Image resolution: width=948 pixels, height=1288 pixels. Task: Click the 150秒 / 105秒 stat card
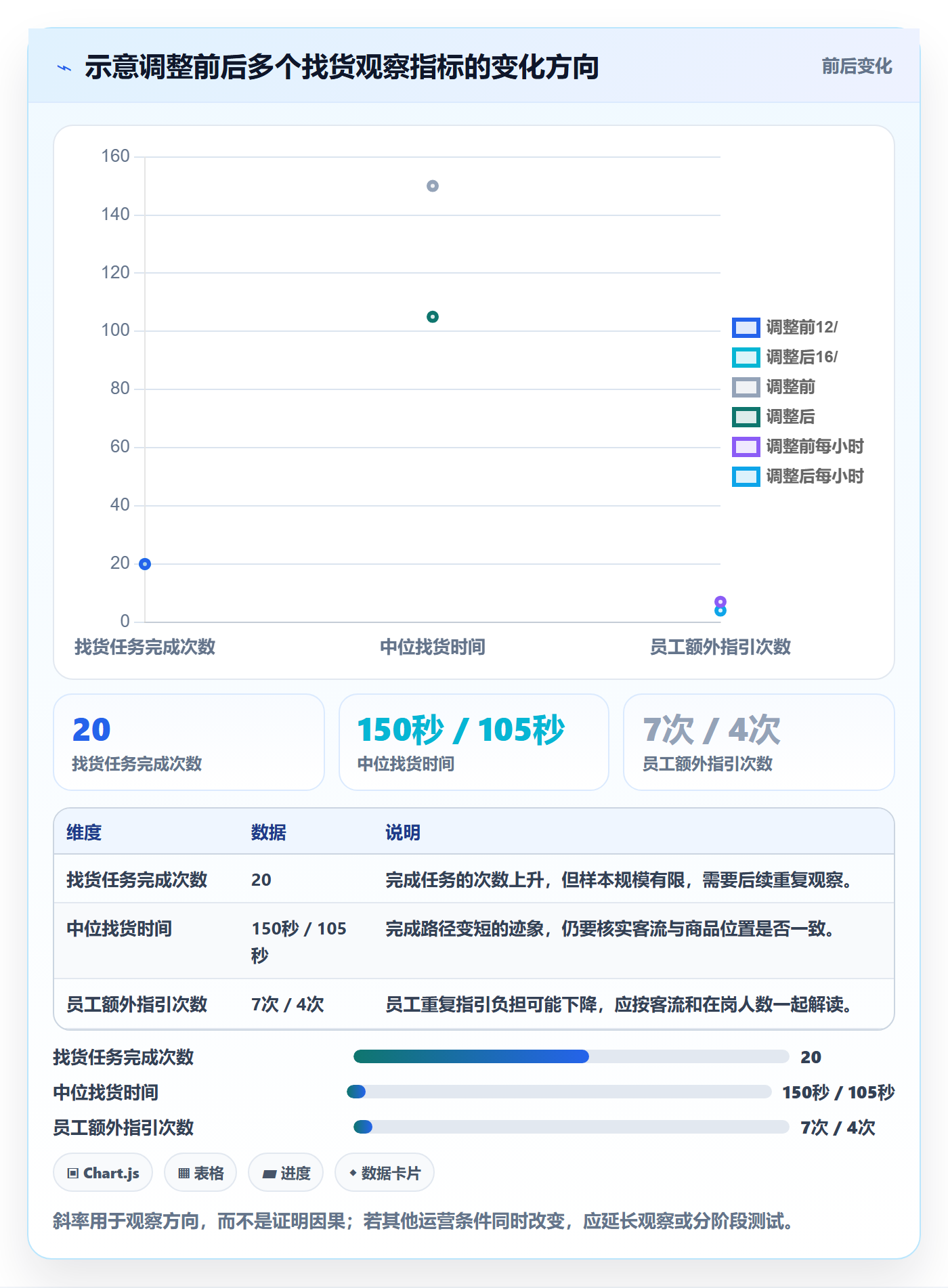pyautogui.click(x=474, y=742)
